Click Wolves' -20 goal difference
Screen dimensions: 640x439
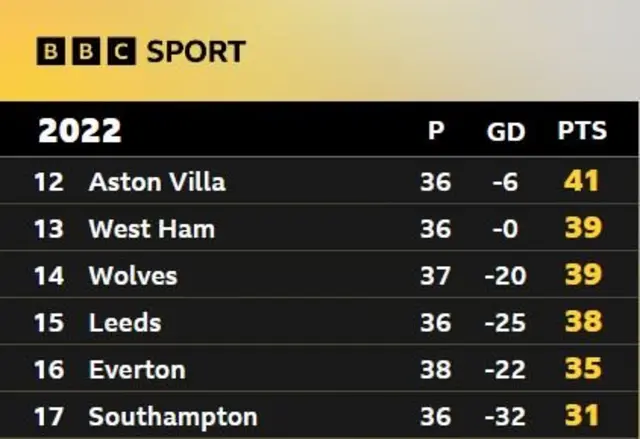(x=505, y=276)
